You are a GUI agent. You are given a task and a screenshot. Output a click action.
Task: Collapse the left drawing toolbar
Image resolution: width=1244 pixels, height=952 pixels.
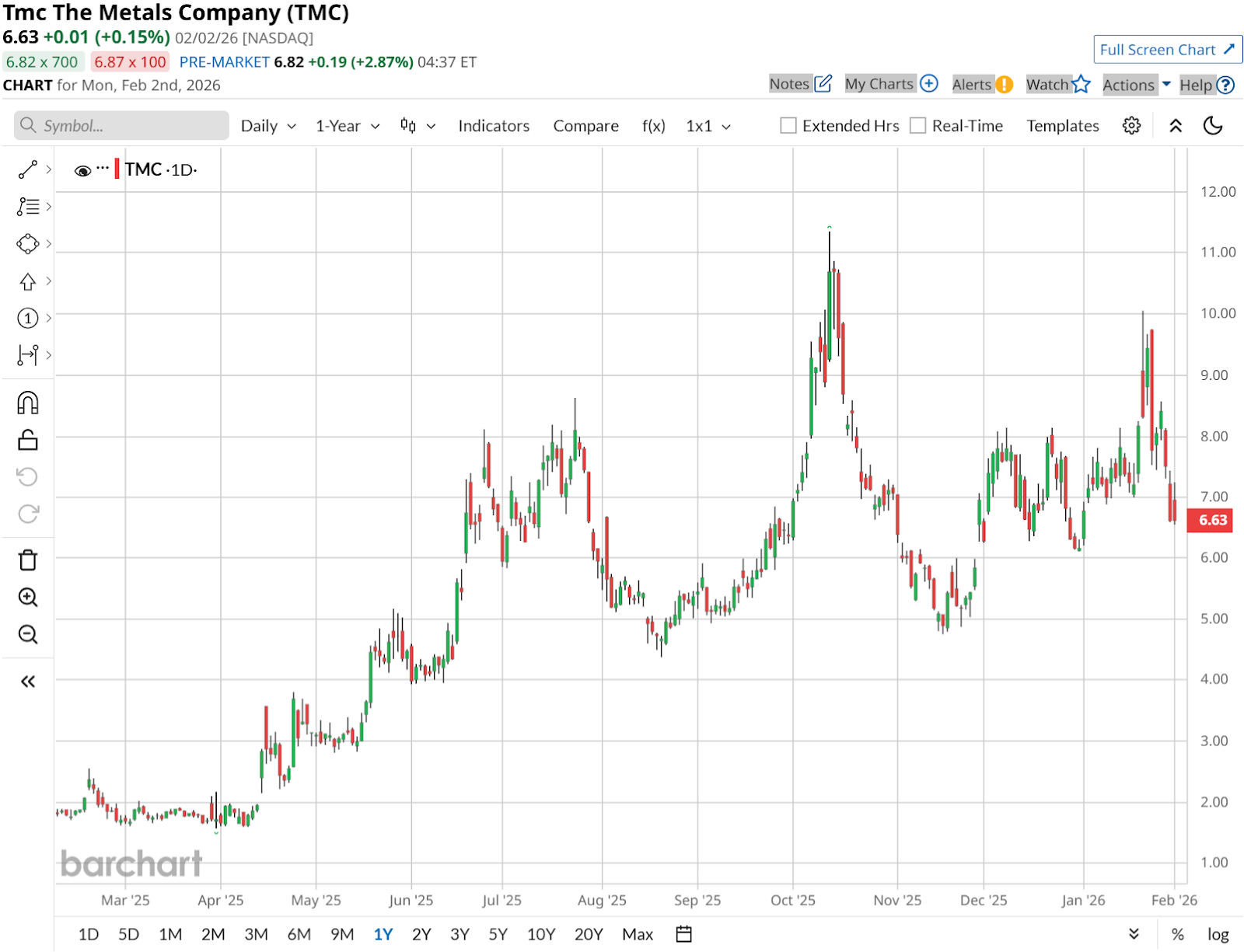27,682
